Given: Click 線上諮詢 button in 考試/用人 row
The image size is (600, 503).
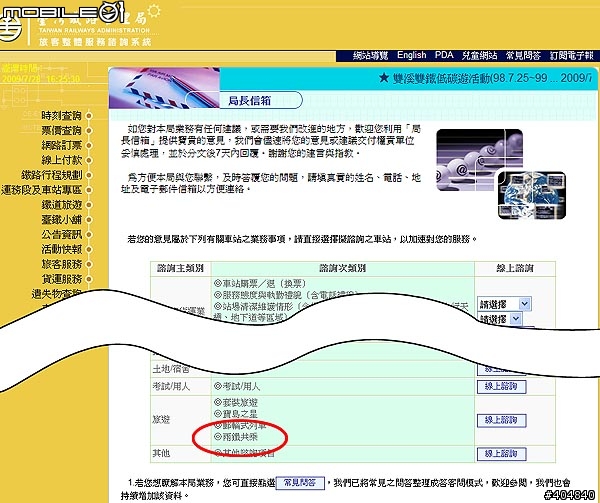Looking at the screenshot, I should 501,387.
